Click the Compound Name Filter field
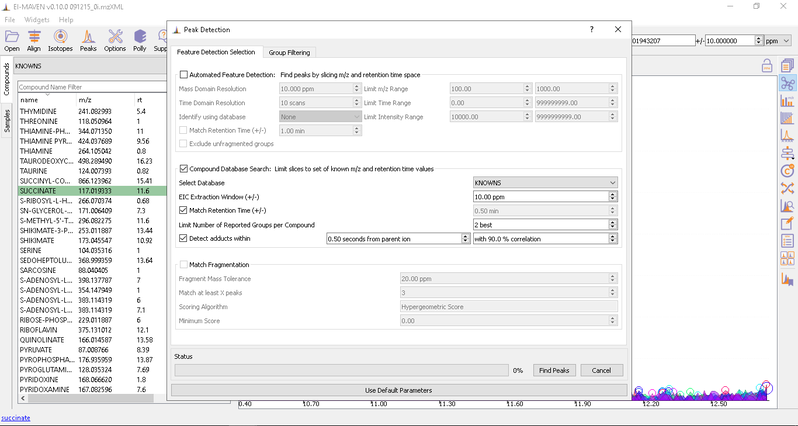This screenshot has width=798, height=426. (x=92, y=87)
